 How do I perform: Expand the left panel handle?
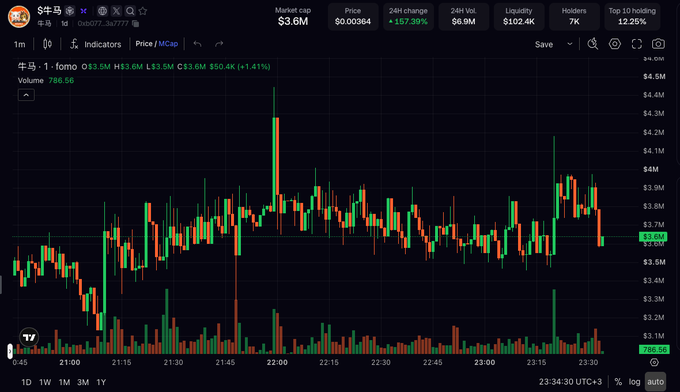(10, 351)
